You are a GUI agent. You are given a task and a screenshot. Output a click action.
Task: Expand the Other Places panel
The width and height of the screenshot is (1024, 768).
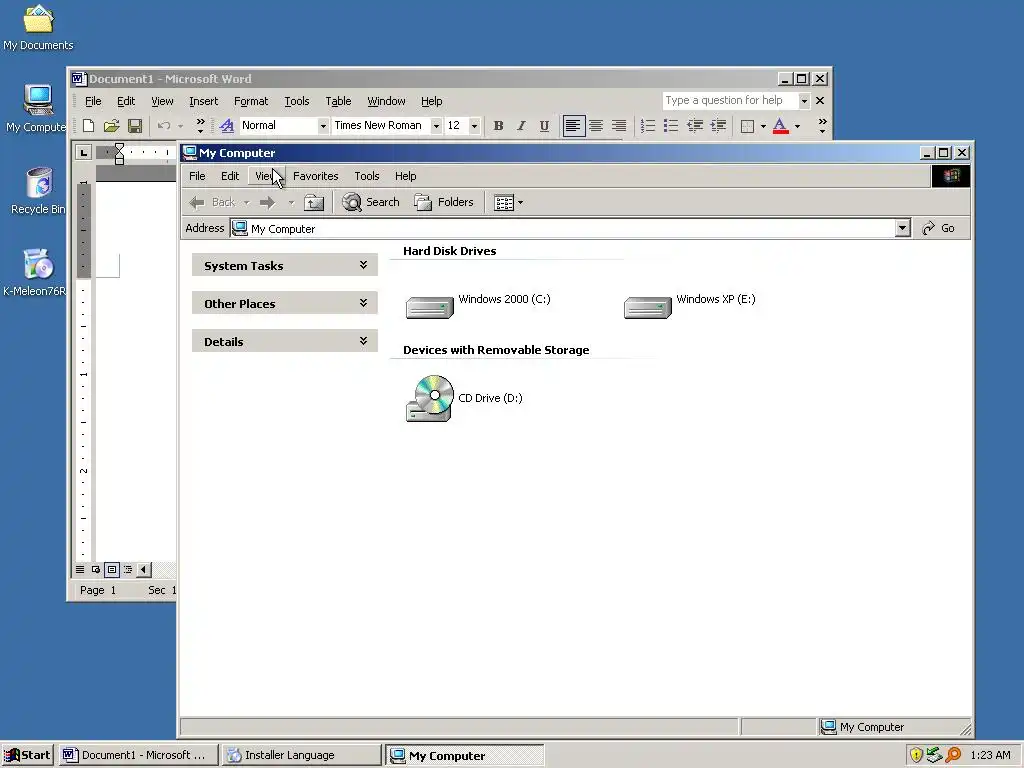click(x=285, y=303)
